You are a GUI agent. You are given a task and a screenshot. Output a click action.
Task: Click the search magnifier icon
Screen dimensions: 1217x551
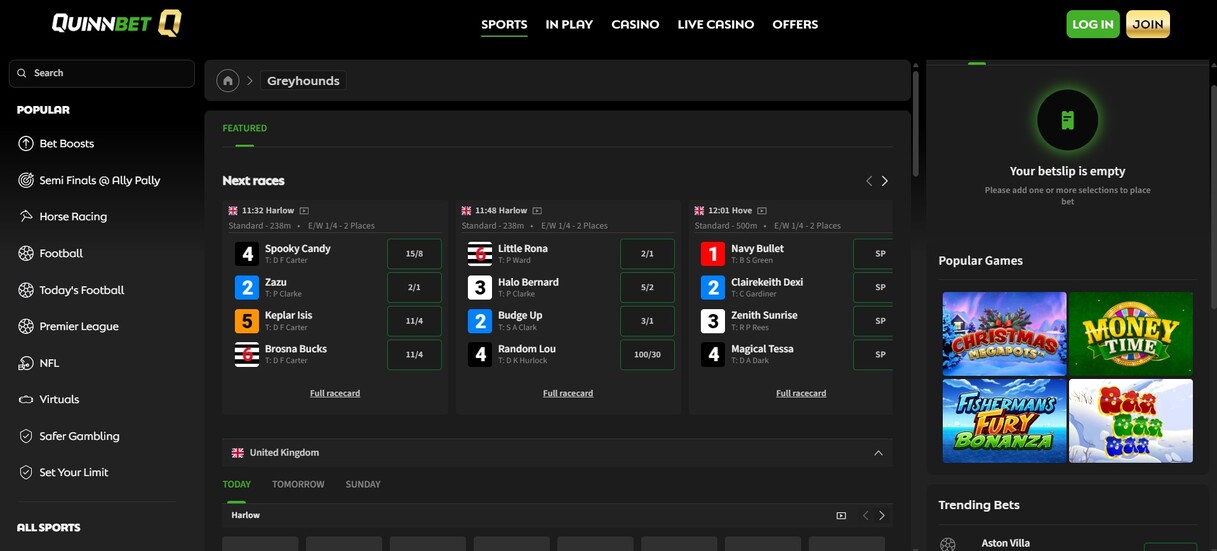[22, 73]
